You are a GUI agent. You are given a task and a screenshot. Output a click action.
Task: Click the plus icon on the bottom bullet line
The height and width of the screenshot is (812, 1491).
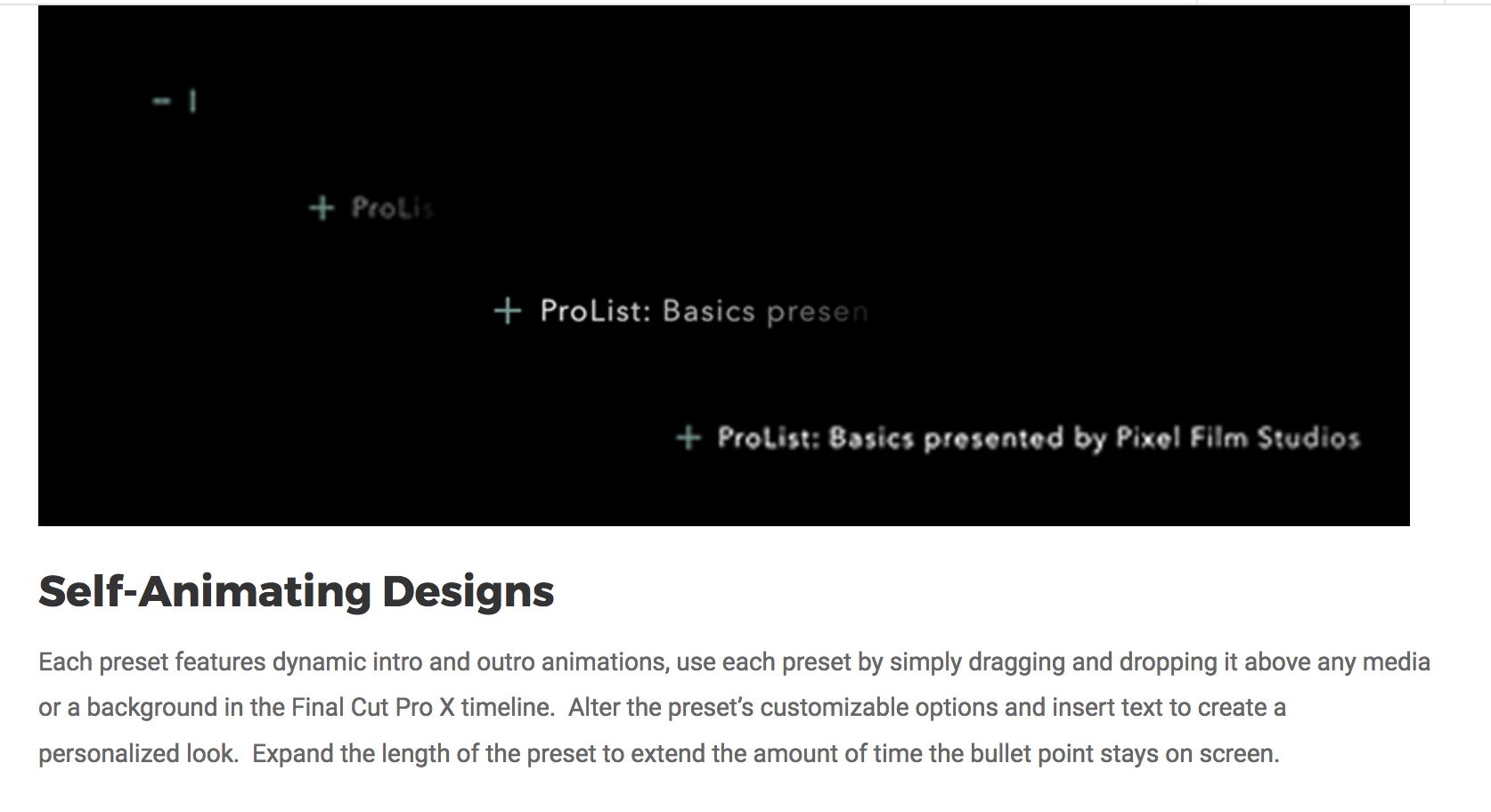point(688,437)
